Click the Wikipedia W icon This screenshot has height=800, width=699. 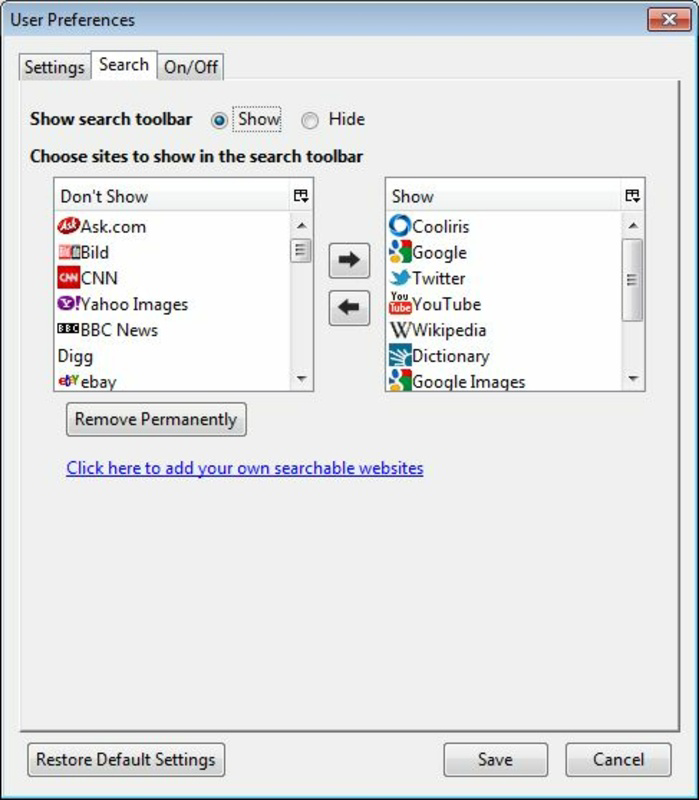[x=400, y=330]
